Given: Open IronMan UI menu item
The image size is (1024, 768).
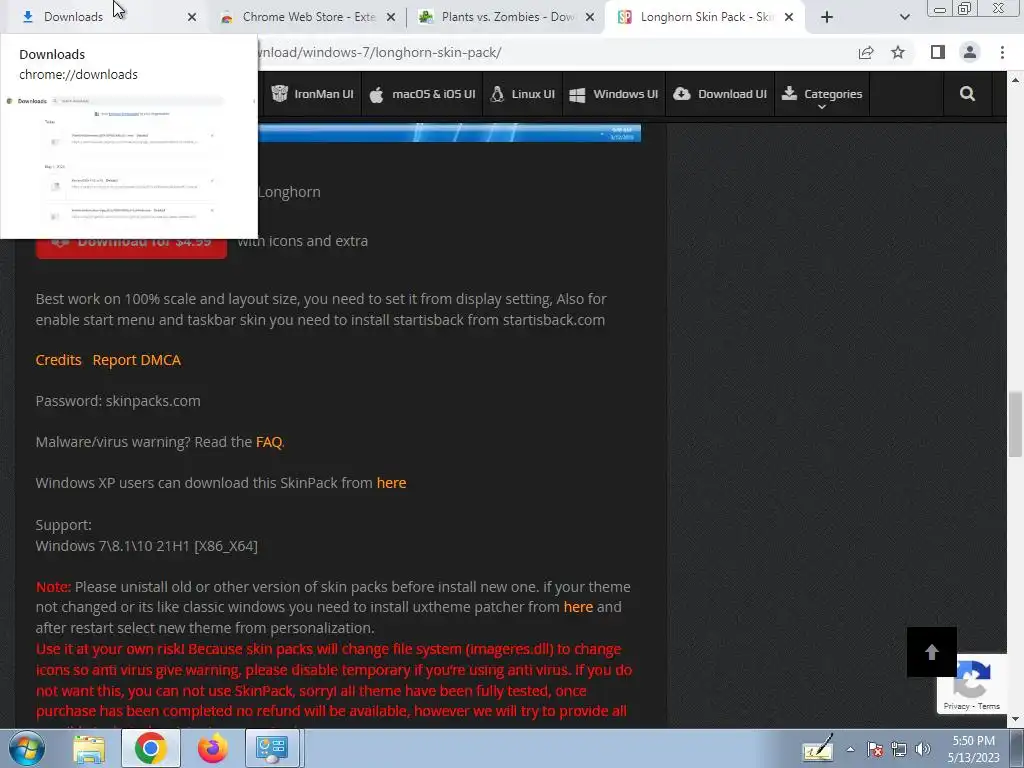Looking at the screenshot, I should tap(312, 94).
